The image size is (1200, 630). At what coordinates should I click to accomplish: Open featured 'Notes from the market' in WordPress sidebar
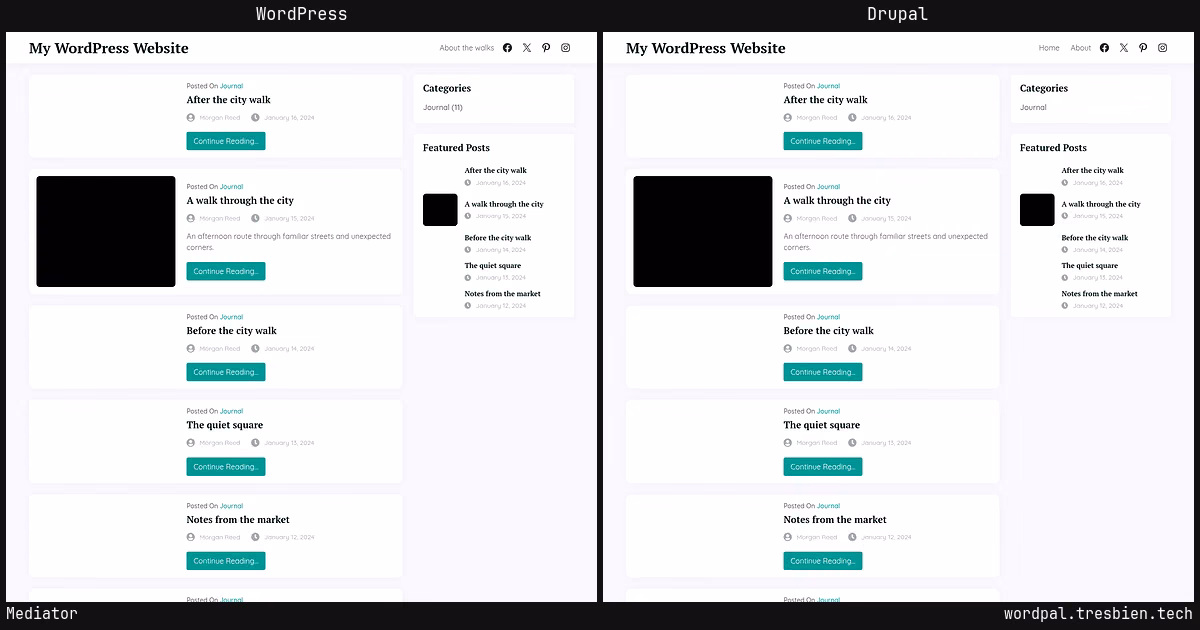(x=503, y=294)
